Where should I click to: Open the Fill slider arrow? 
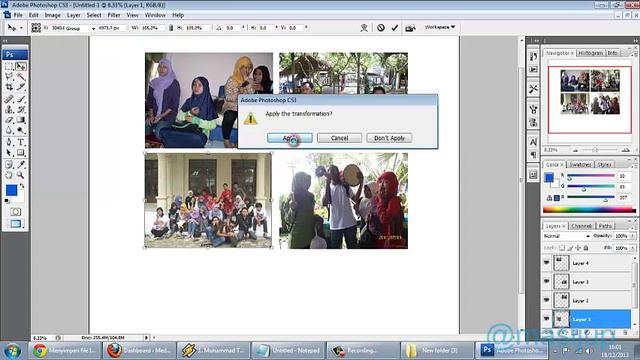click(633, 248)
